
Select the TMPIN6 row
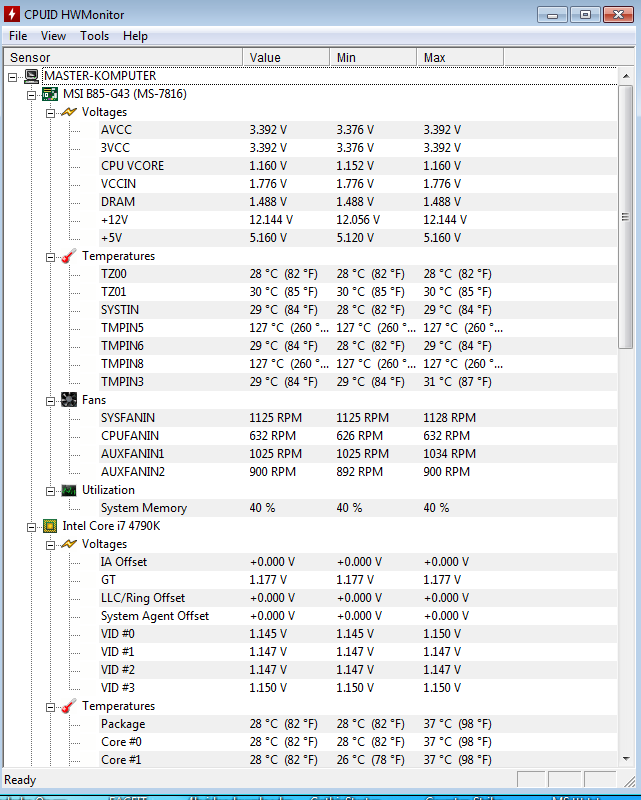[358, 346]
